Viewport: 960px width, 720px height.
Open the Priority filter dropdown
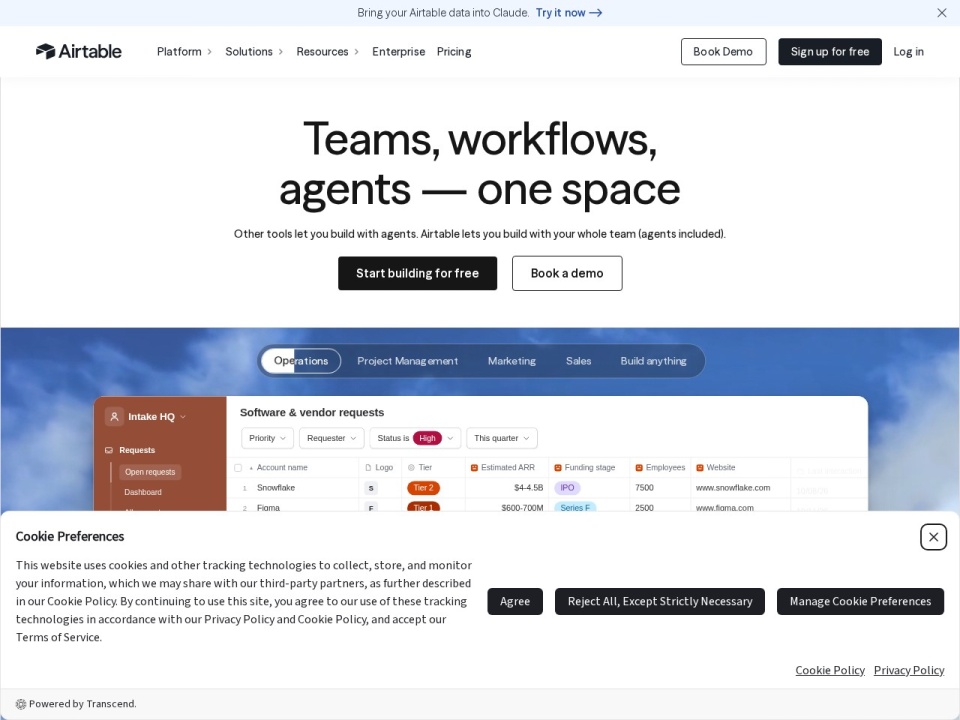click(x=268, y=438)
